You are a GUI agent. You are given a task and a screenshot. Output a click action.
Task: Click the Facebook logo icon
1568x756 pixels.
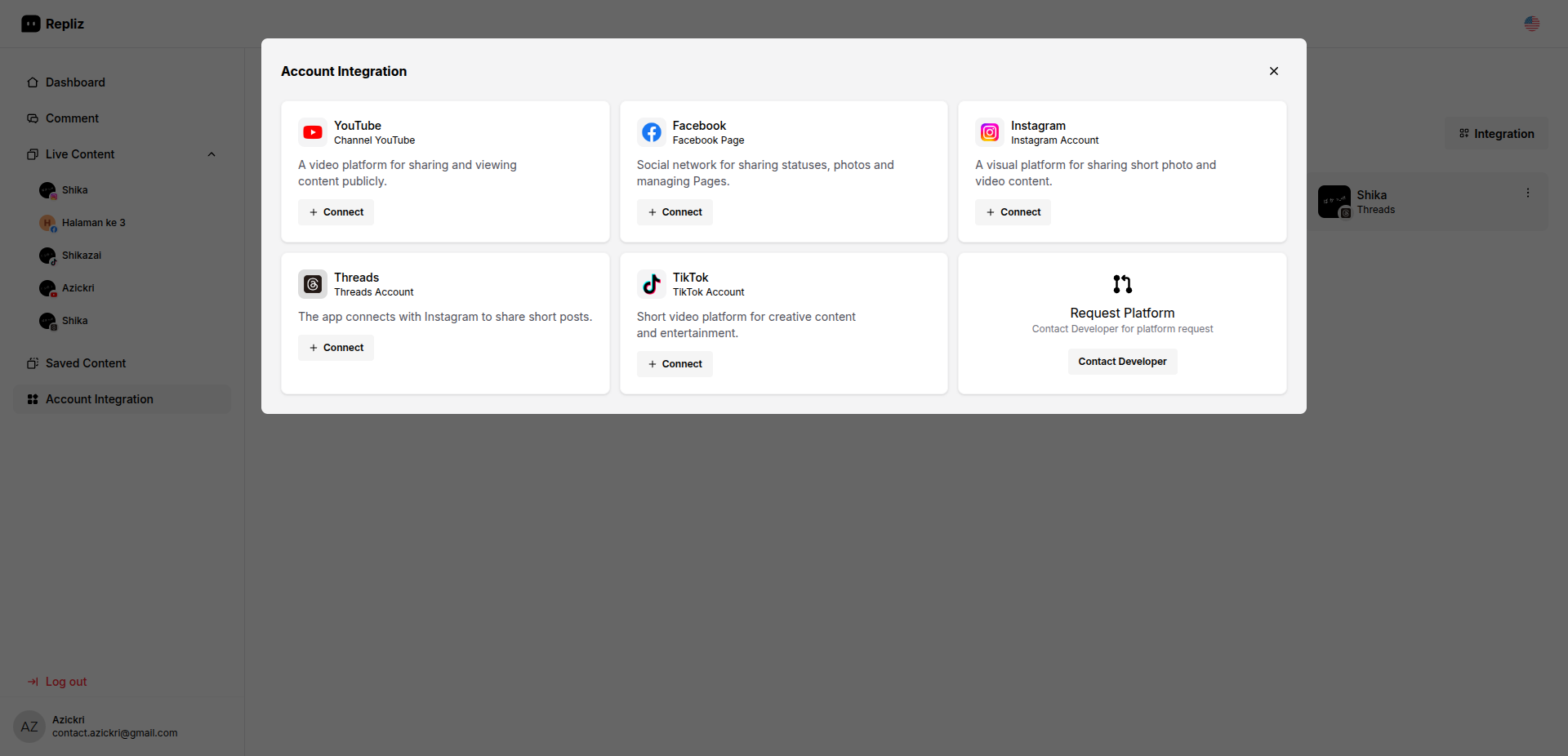pos(652,132)
